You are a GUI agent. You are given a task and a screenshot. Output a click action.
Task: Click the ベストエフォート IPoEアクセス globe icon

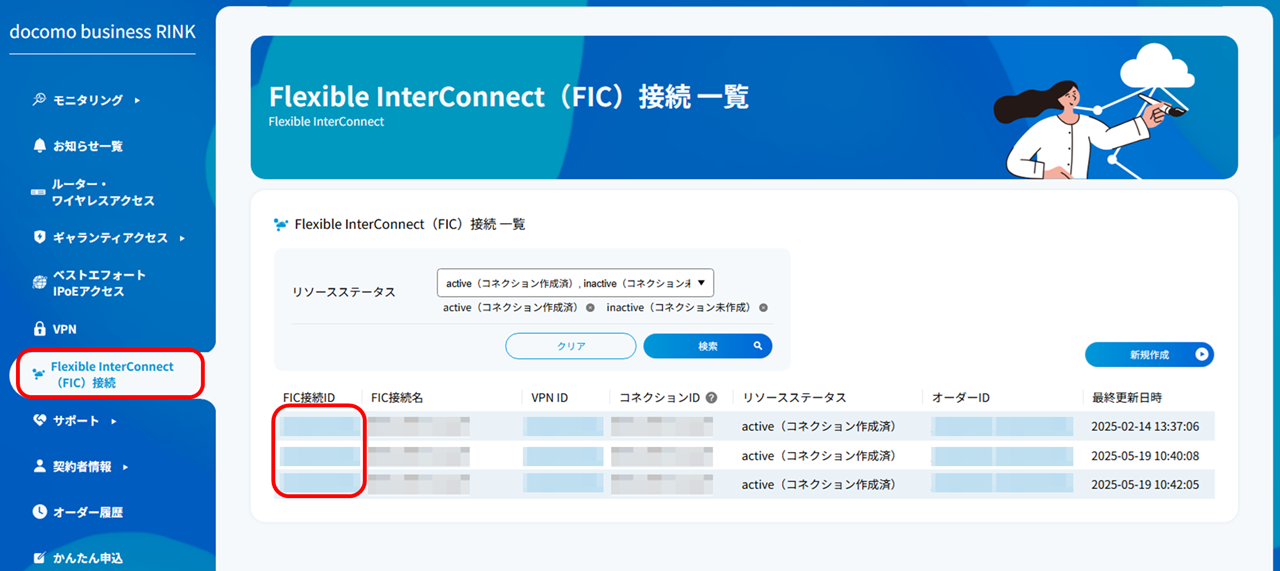pyautogui.click(x=40, y=283)
